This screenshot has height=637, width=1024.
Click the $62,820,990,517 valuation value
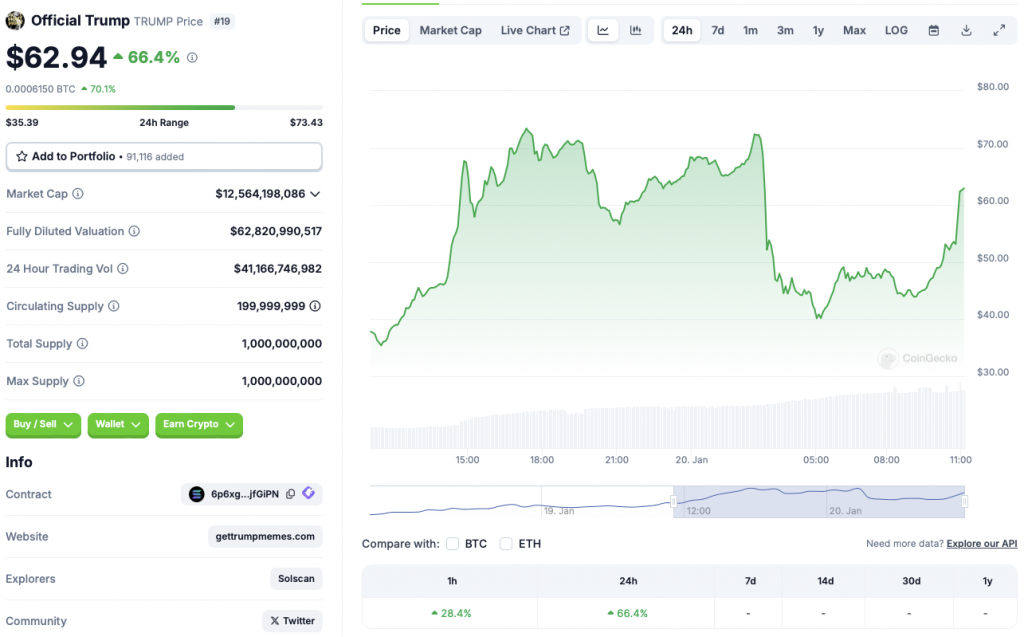[x=276, y=231]
